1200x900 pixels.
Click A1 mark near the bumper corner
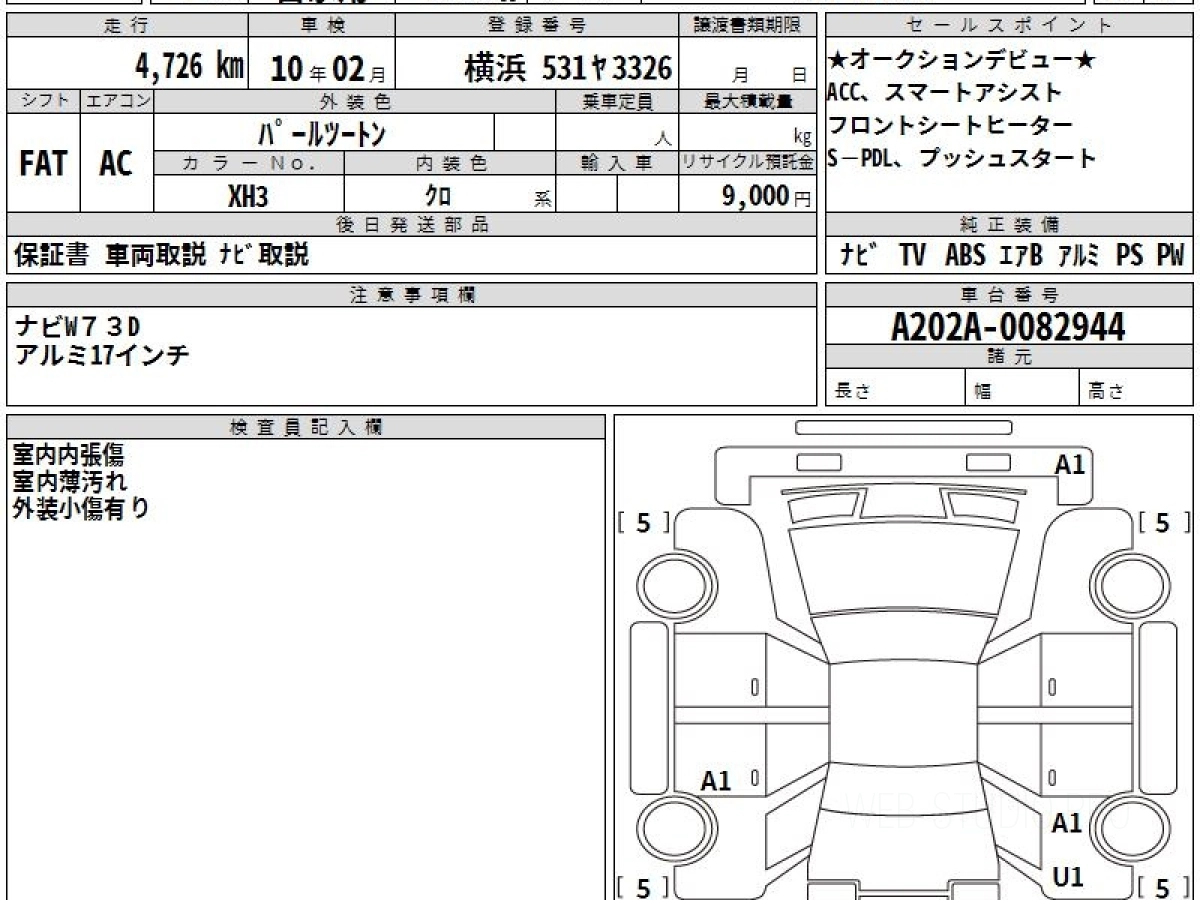point(1070,464)
